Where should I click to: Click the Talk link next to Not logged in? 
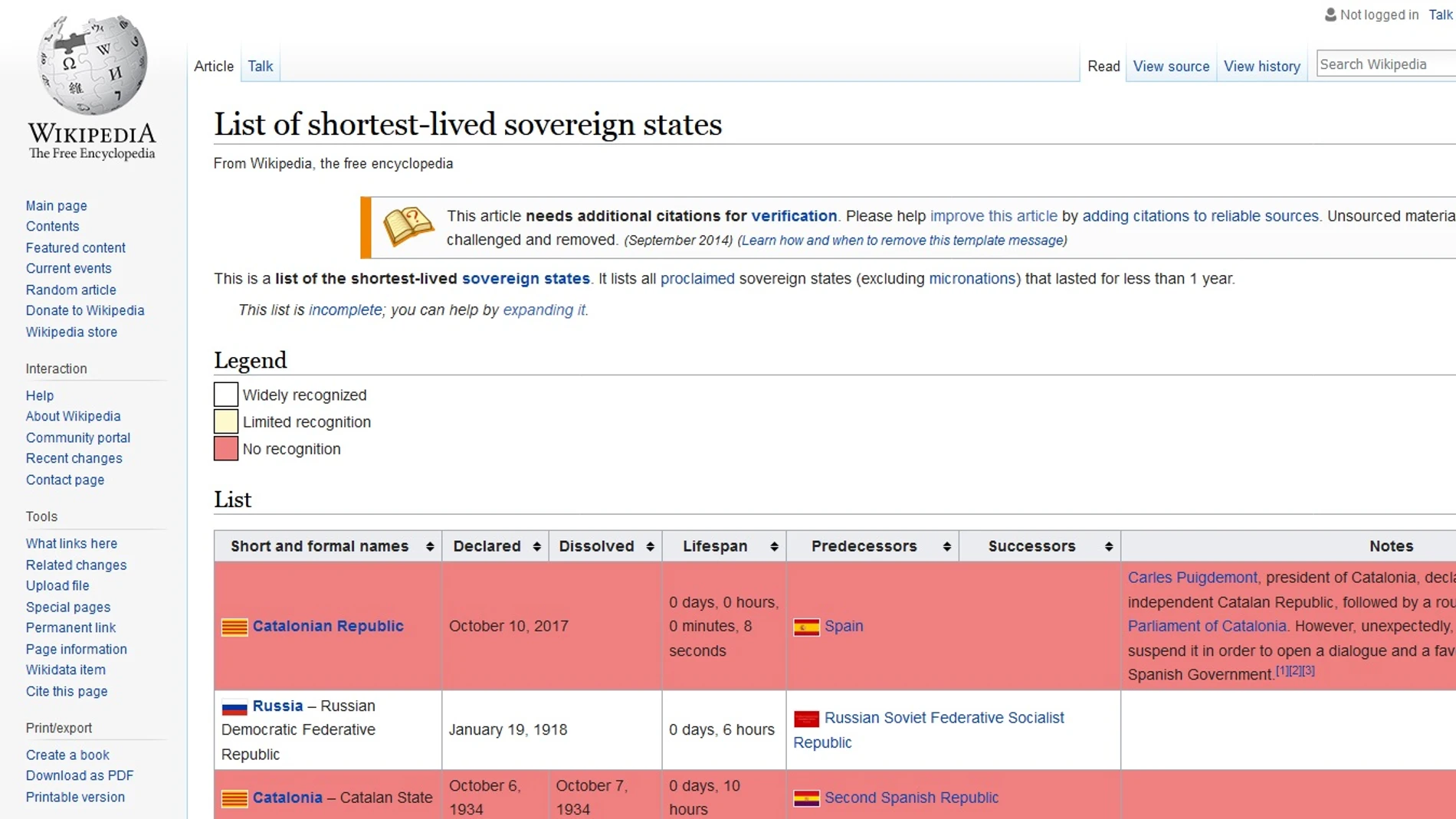1441,15
